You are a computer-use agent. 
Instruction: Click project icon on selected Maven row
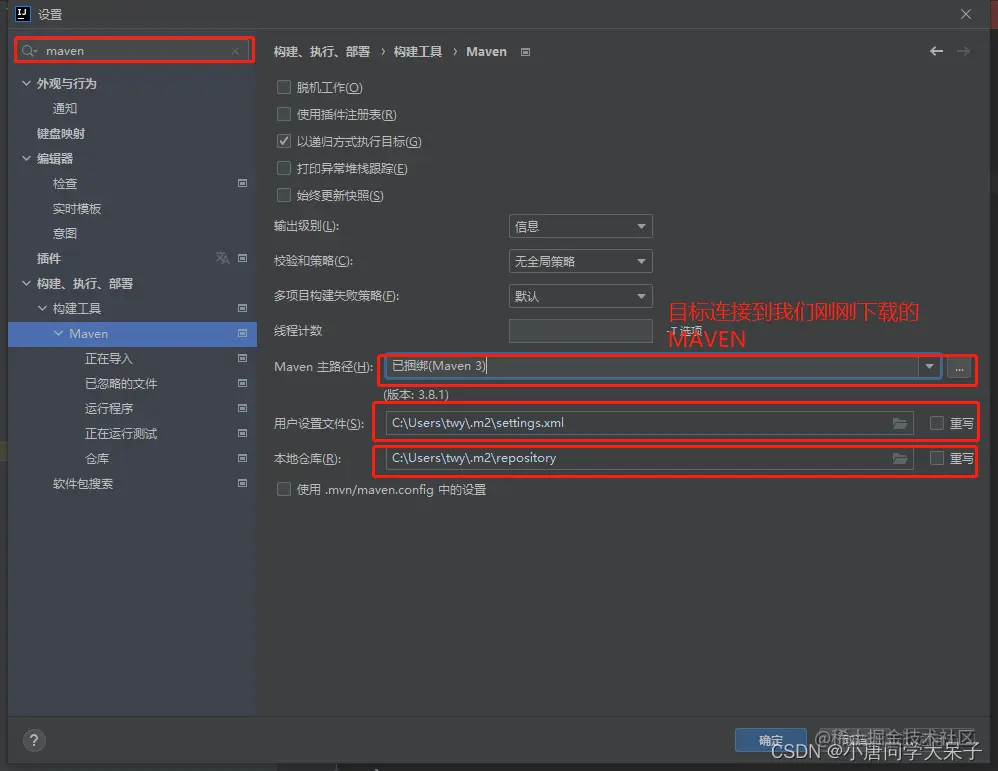pyautogui.click(x=242, y=333)
